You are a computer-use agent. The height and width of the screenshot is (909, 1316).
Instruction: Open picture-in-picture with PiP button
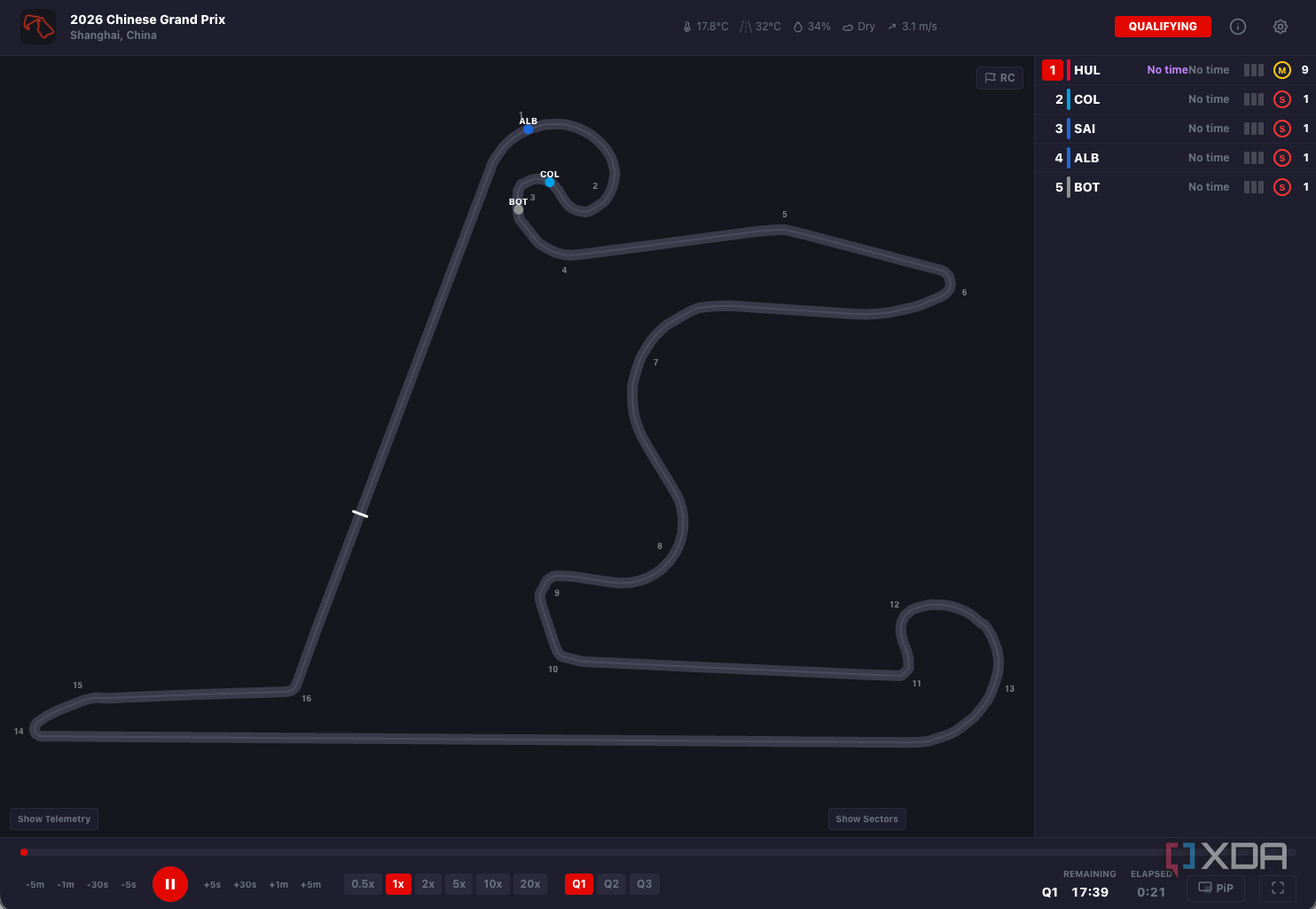coord(1216,888)
